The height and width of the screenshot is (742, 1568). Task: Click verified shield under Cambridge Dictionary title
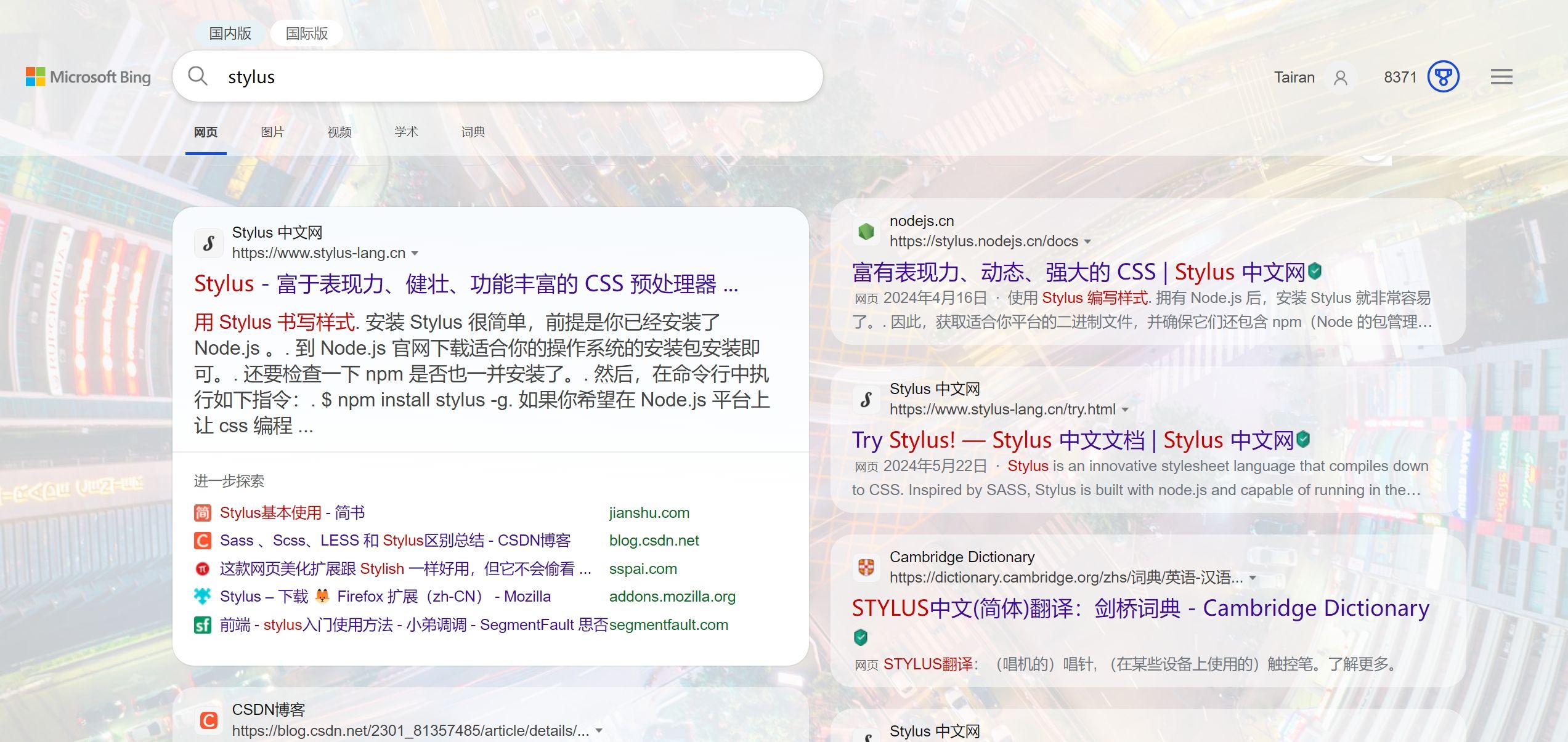click(861, 637)
